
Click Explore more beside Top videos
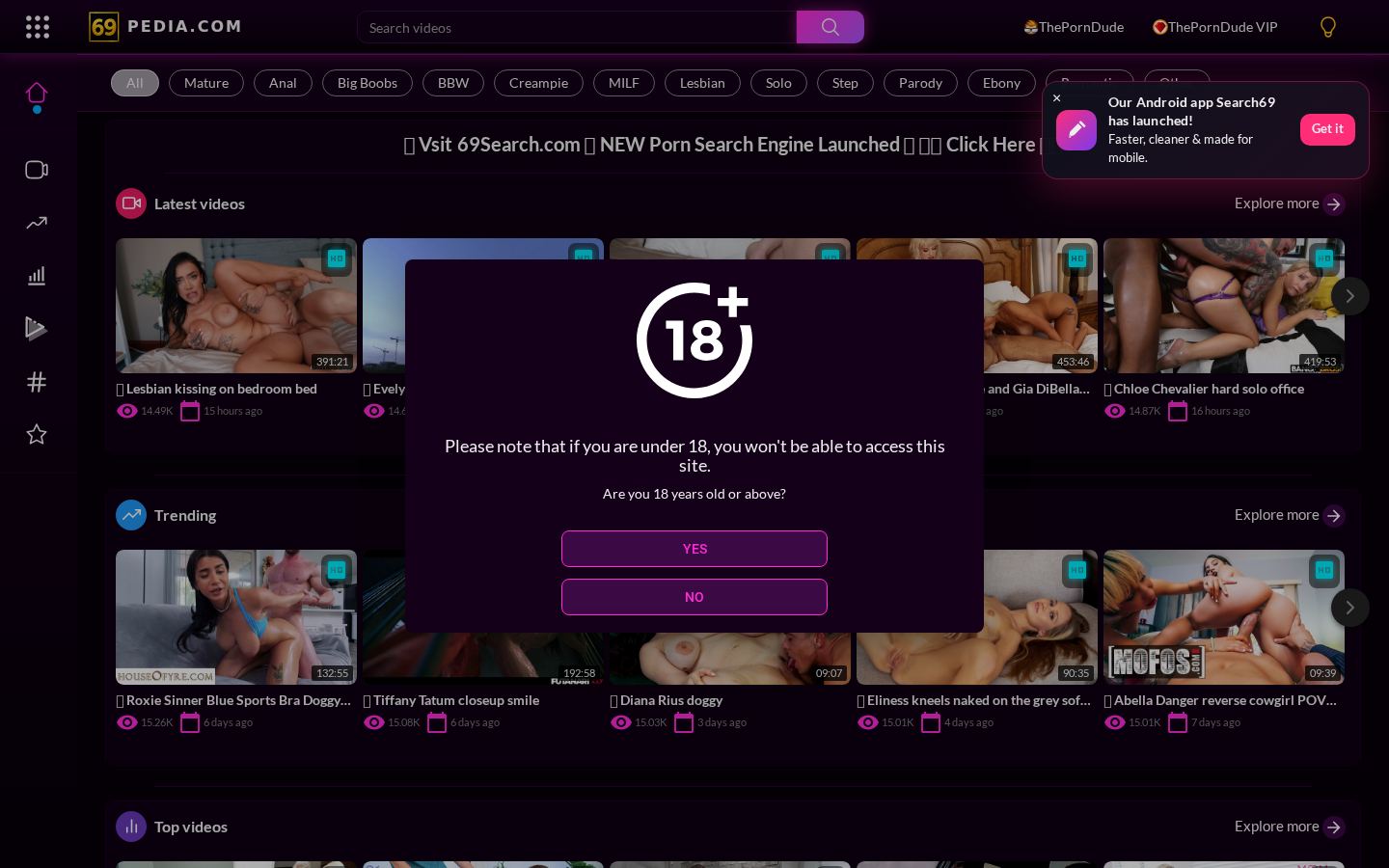(x=1290, y=827)
